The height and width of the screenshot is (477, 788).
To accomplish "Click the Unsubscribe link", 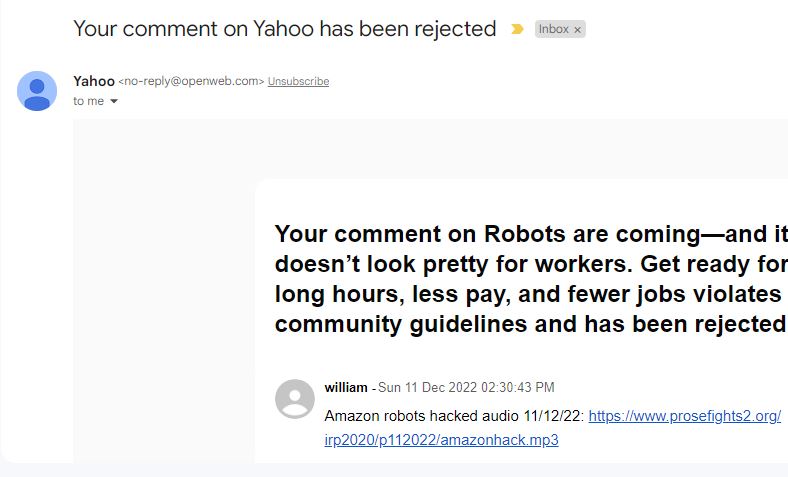I will pyautogui.click(x=299, y=81).
